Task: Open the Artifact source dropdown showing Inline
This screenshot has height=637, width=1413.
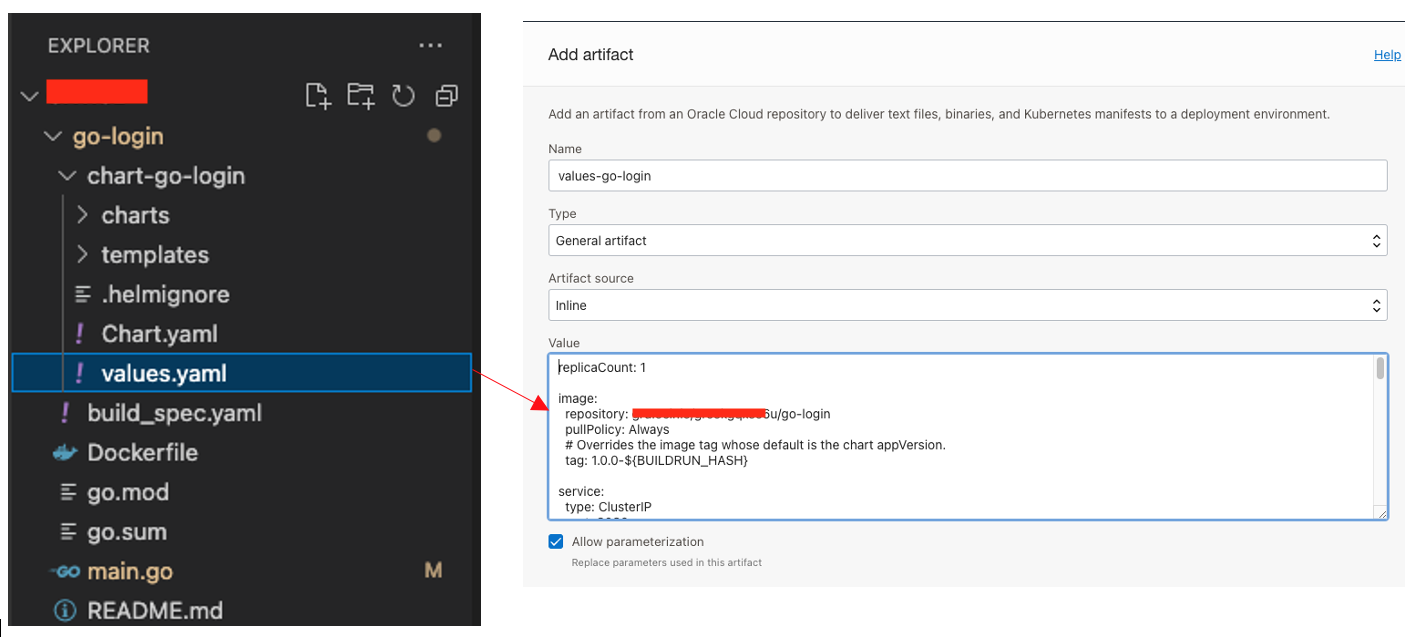Action: pyautogui.click(x=968, y=305)
